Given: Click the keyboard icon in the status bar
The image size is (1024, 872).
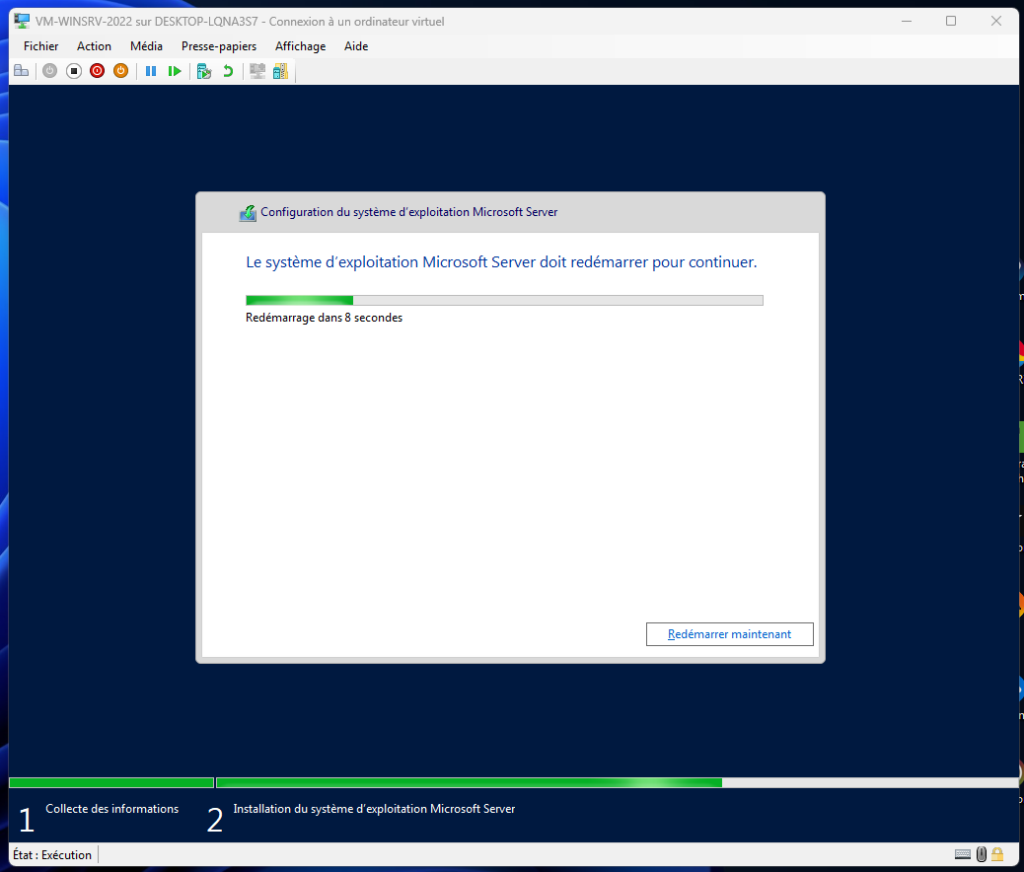Looking at the screenshot, I should tap(962, 854).
